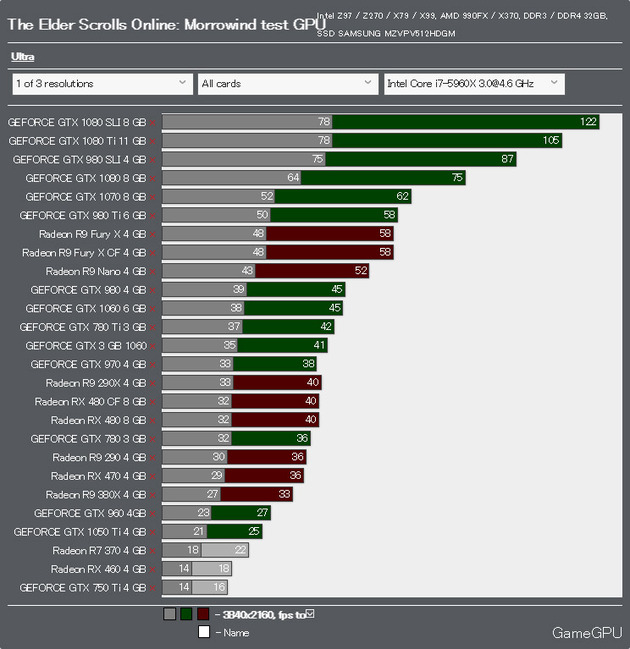Expand the All cards dropdown

[288, 84]
